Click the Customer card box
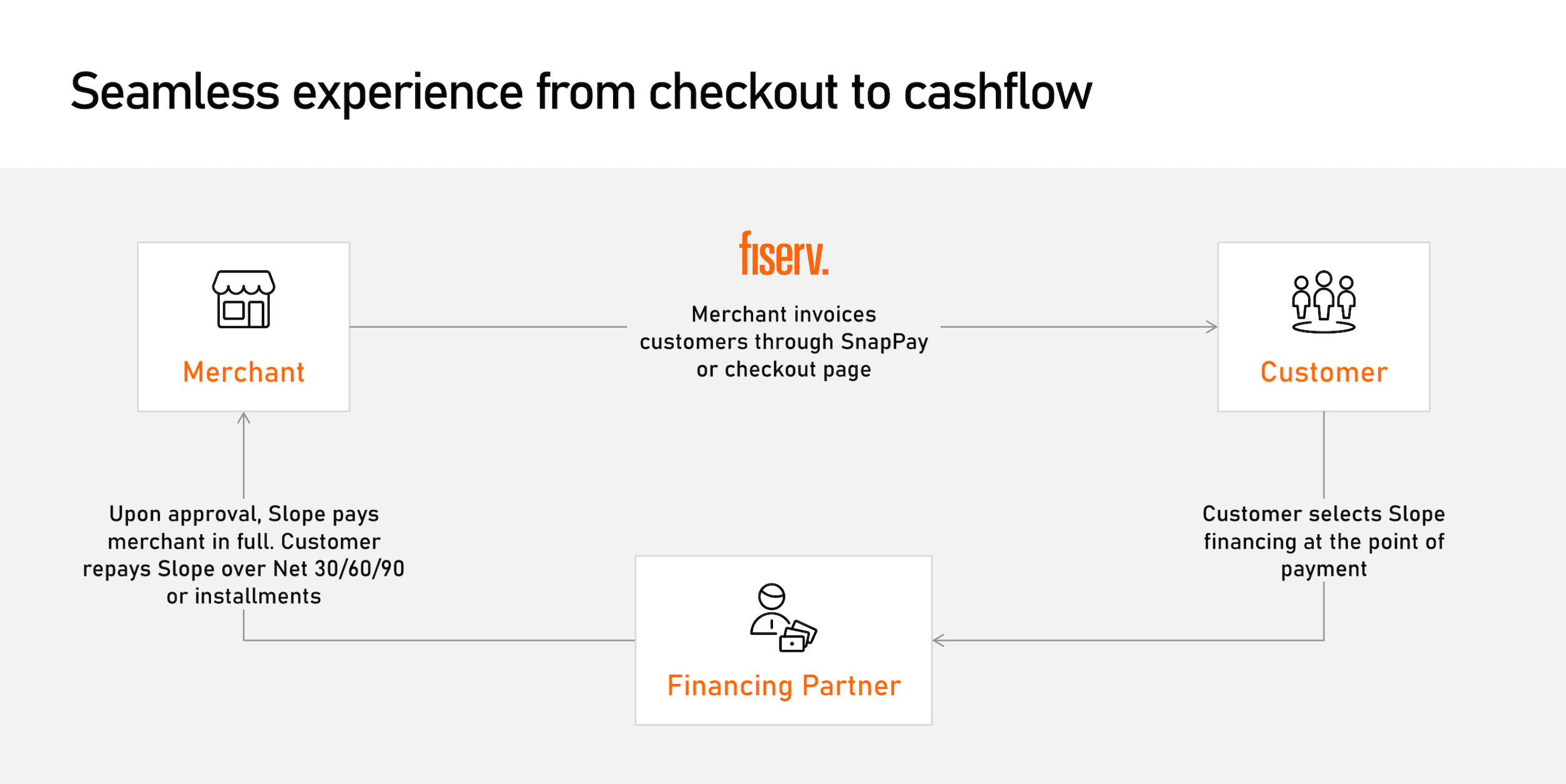1566x784 pixels. tap(1324, 326)
